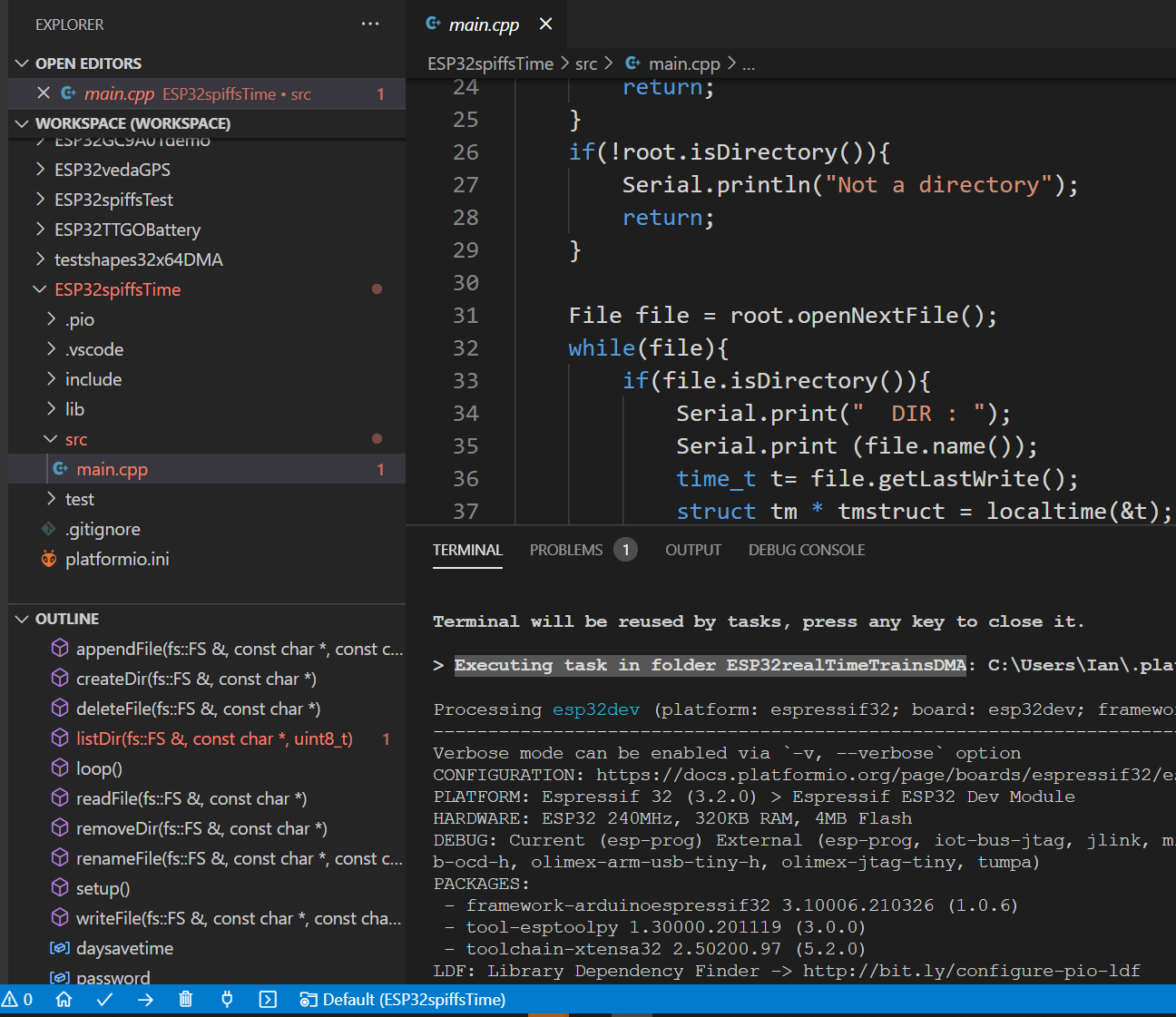Click the PlatformIO Clean trash icon
The image size is (1176, 1017).
click(186, 999)
